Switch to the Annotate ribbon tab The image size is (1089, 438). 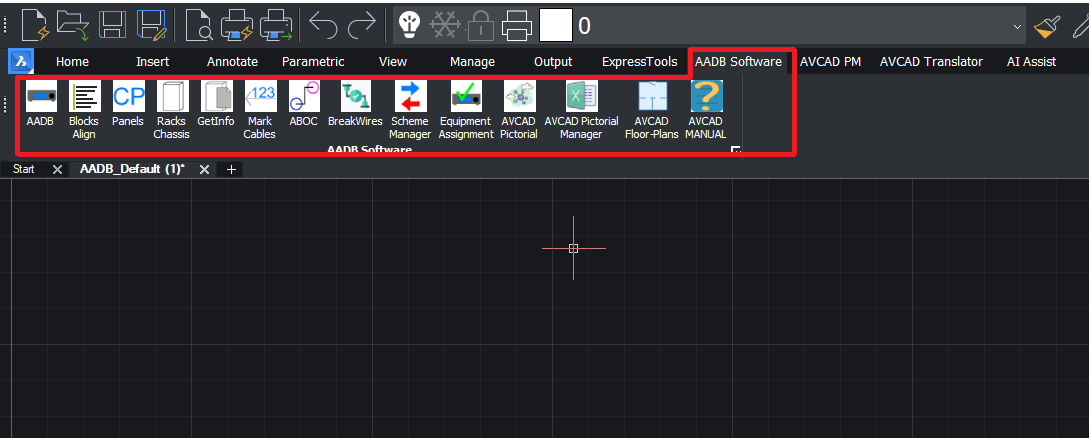232,62
